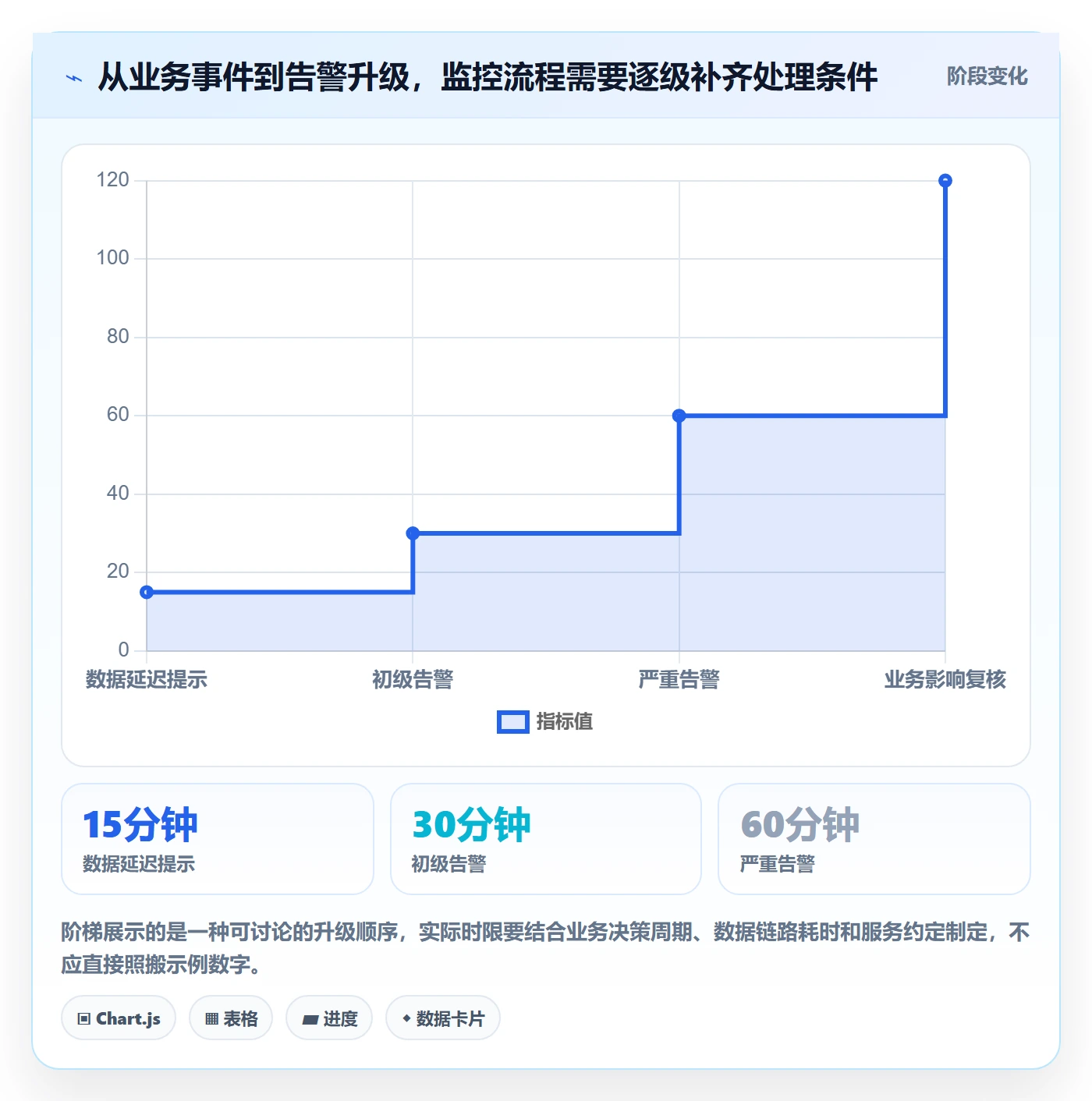Click the lightning bolt icon in header

pos(74,78)
